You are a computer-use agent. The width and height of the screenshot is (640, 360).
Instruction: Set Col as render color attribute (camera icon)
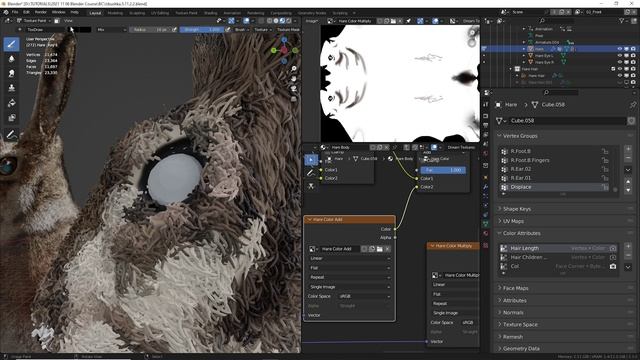point(613,266)
